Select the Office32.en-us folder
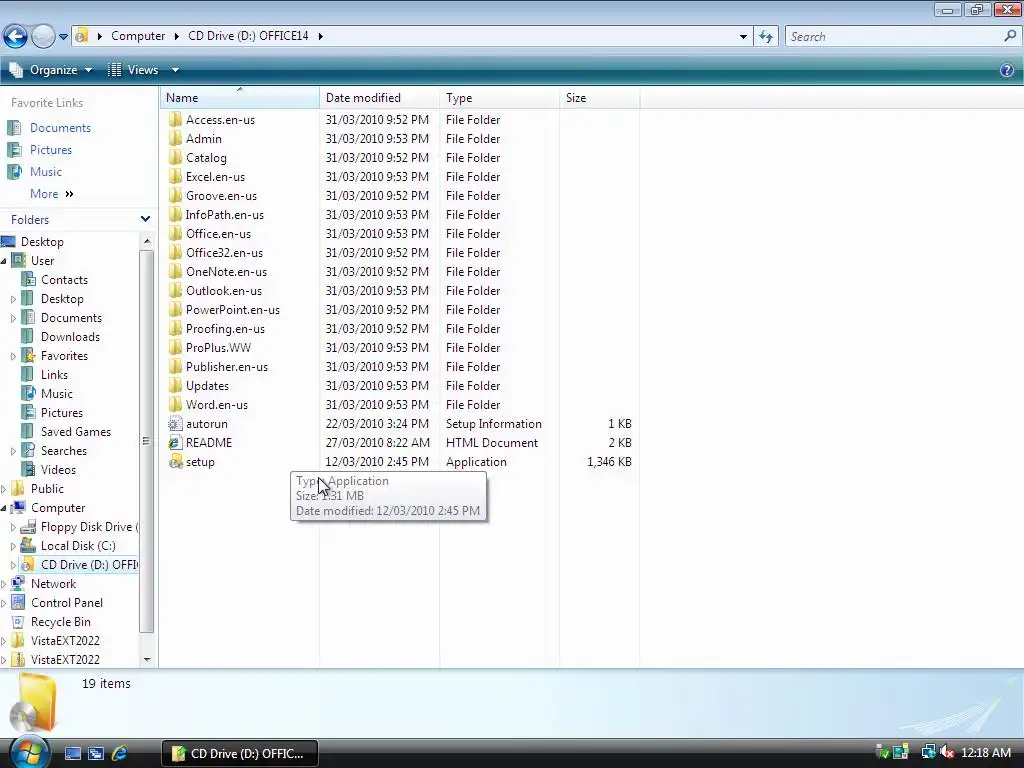The height and width of the screenshot is (768, 1024). click(x=224, y=253)
